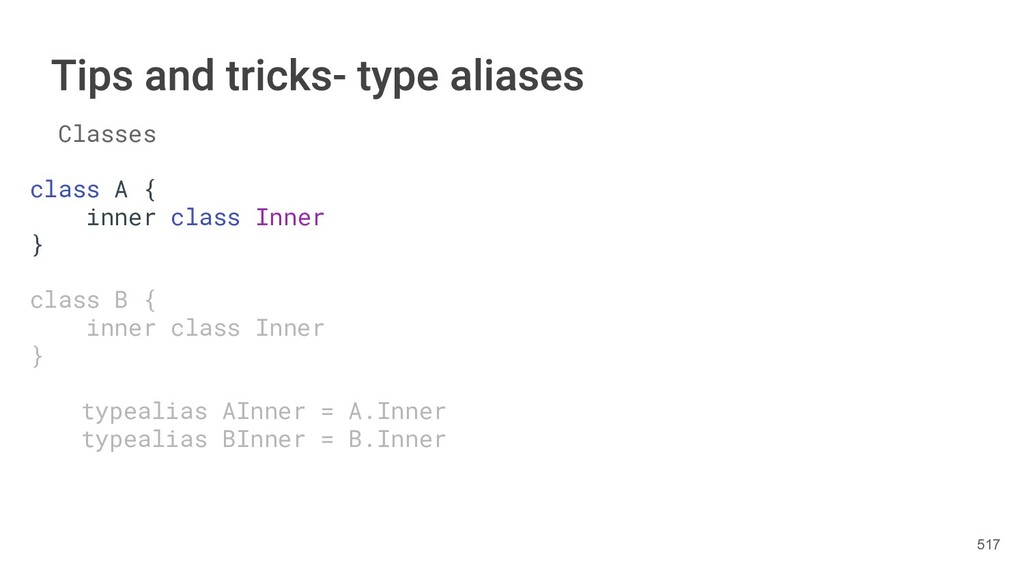Click the slide number 517

pos(988,544)
